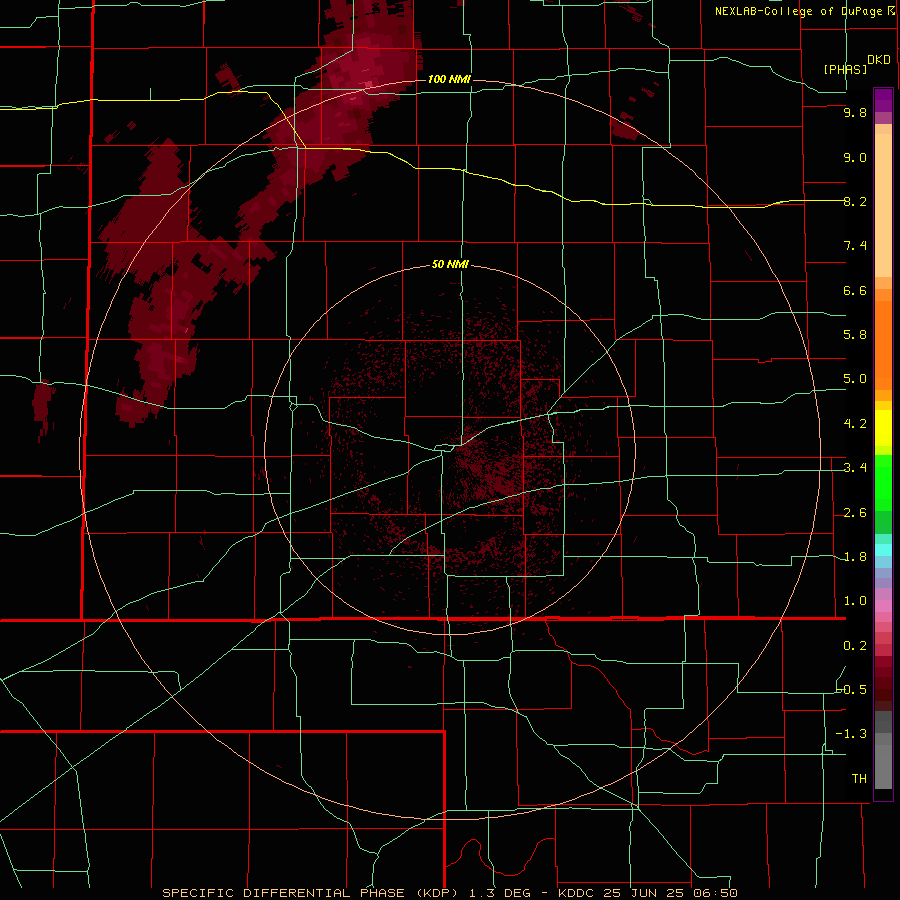Select the 9.8 color scale value

click(x=855, y=112)
